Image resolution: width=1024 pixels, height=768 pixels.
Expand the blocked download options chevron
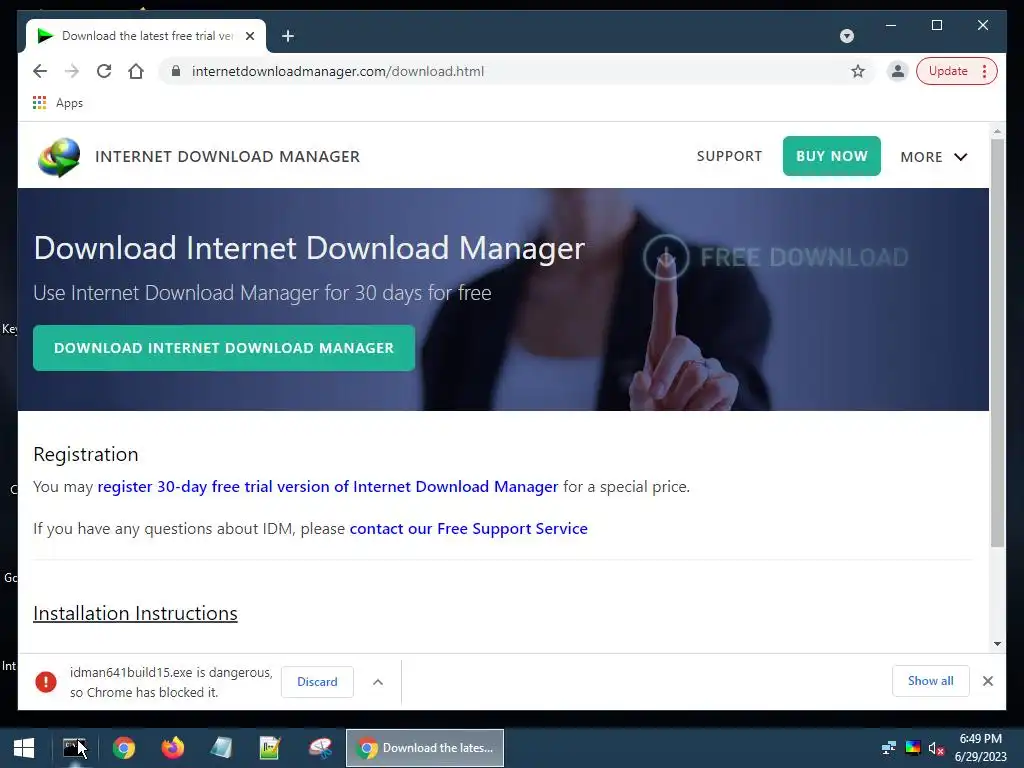(378, 682)
